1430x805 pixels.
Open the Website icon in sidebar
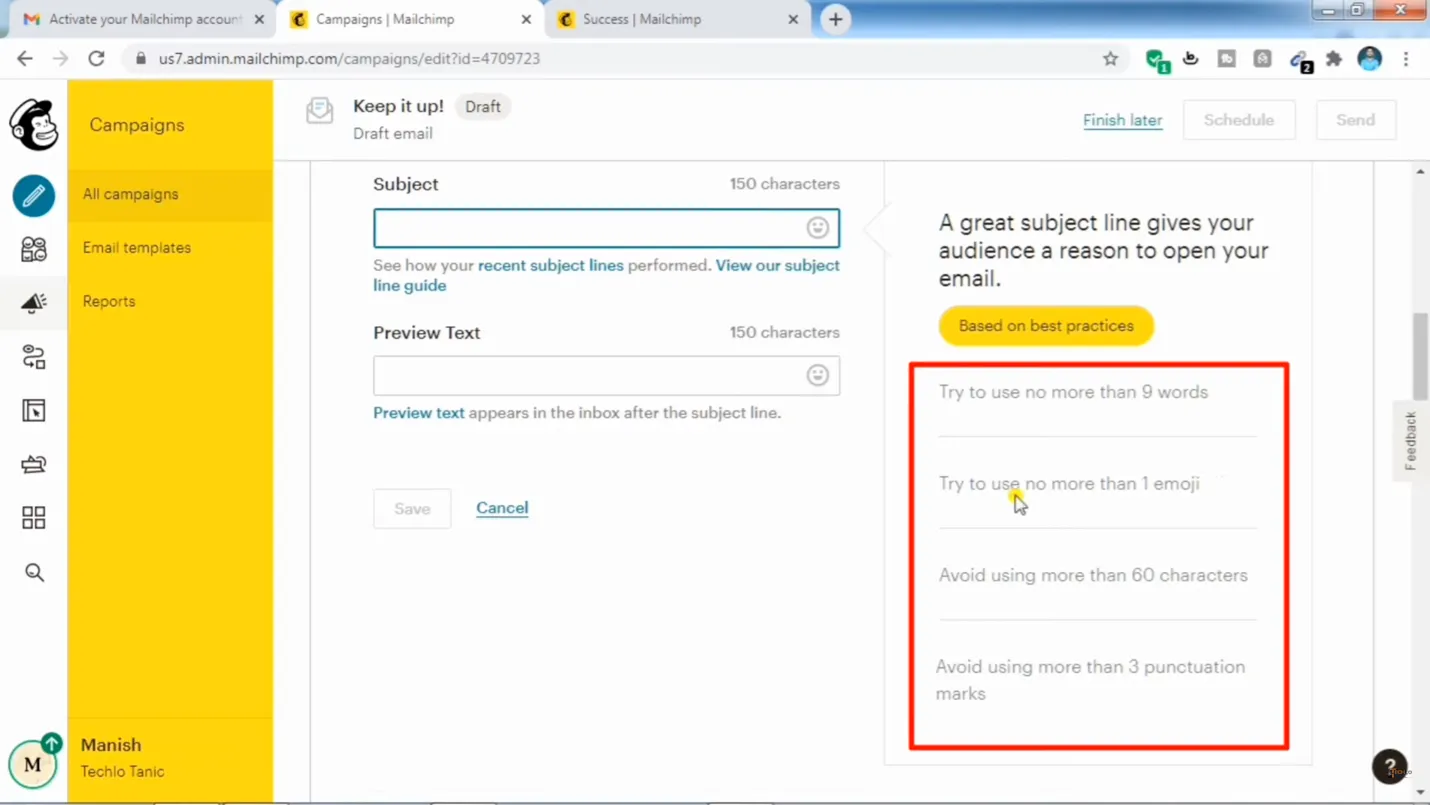pyautogui.click(x=34, y=411)
